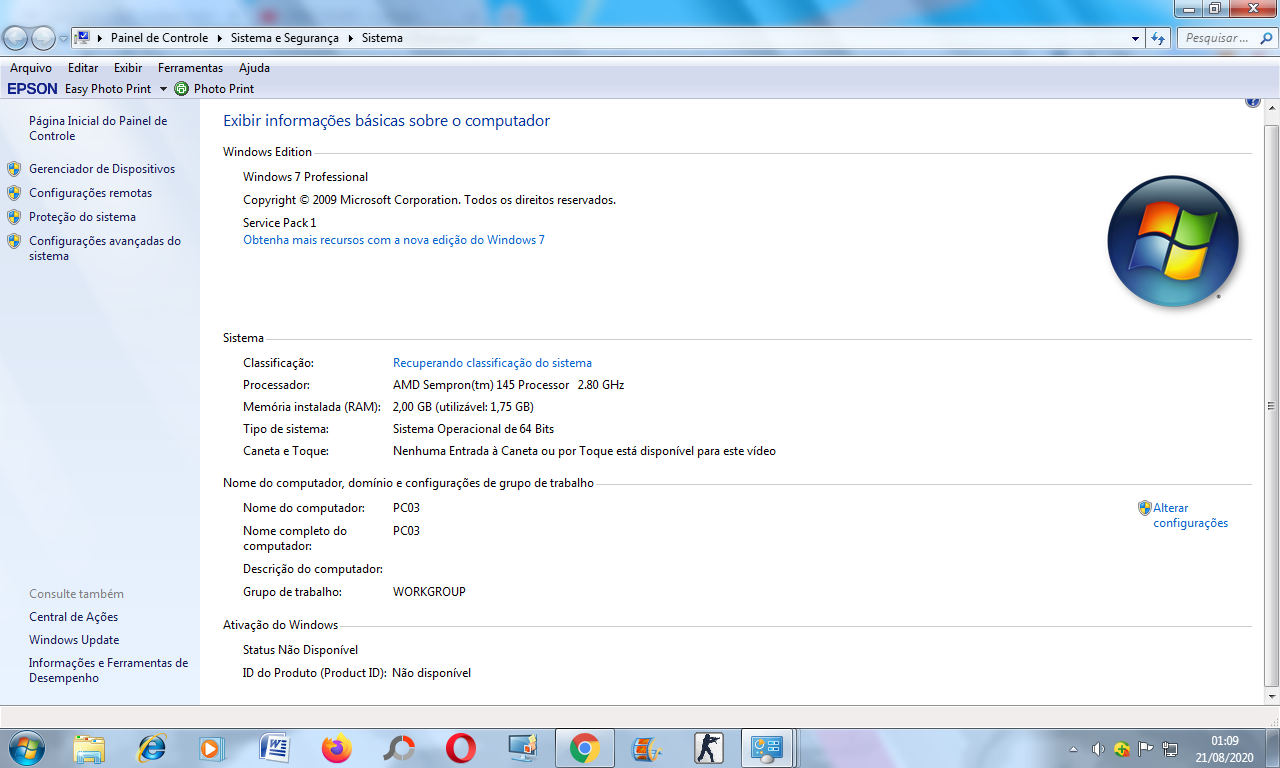The width and height of the screenshot is (1280, 768).
Task: Click the Windows 7 film icon in taskbar
Action: tap(647, 748)
